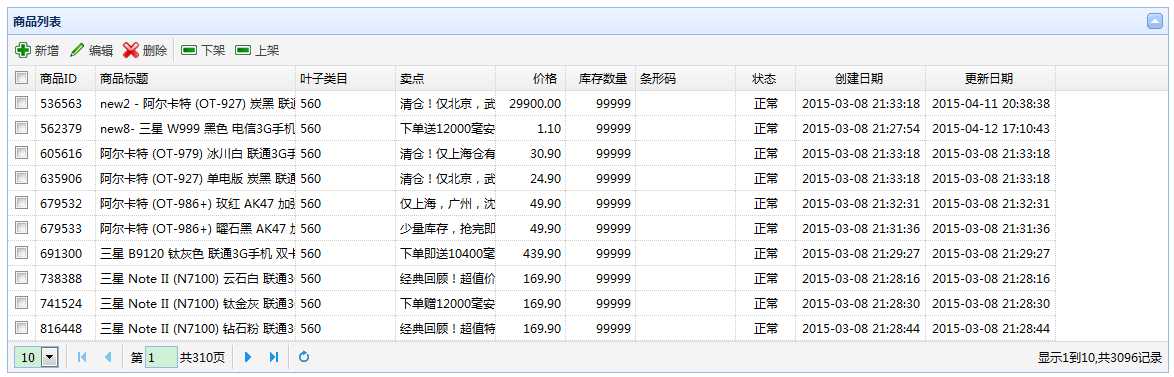Click the '共310页' page count text
The height and width of the screenshot is (377, 1174).
click(x=202, y=358)
